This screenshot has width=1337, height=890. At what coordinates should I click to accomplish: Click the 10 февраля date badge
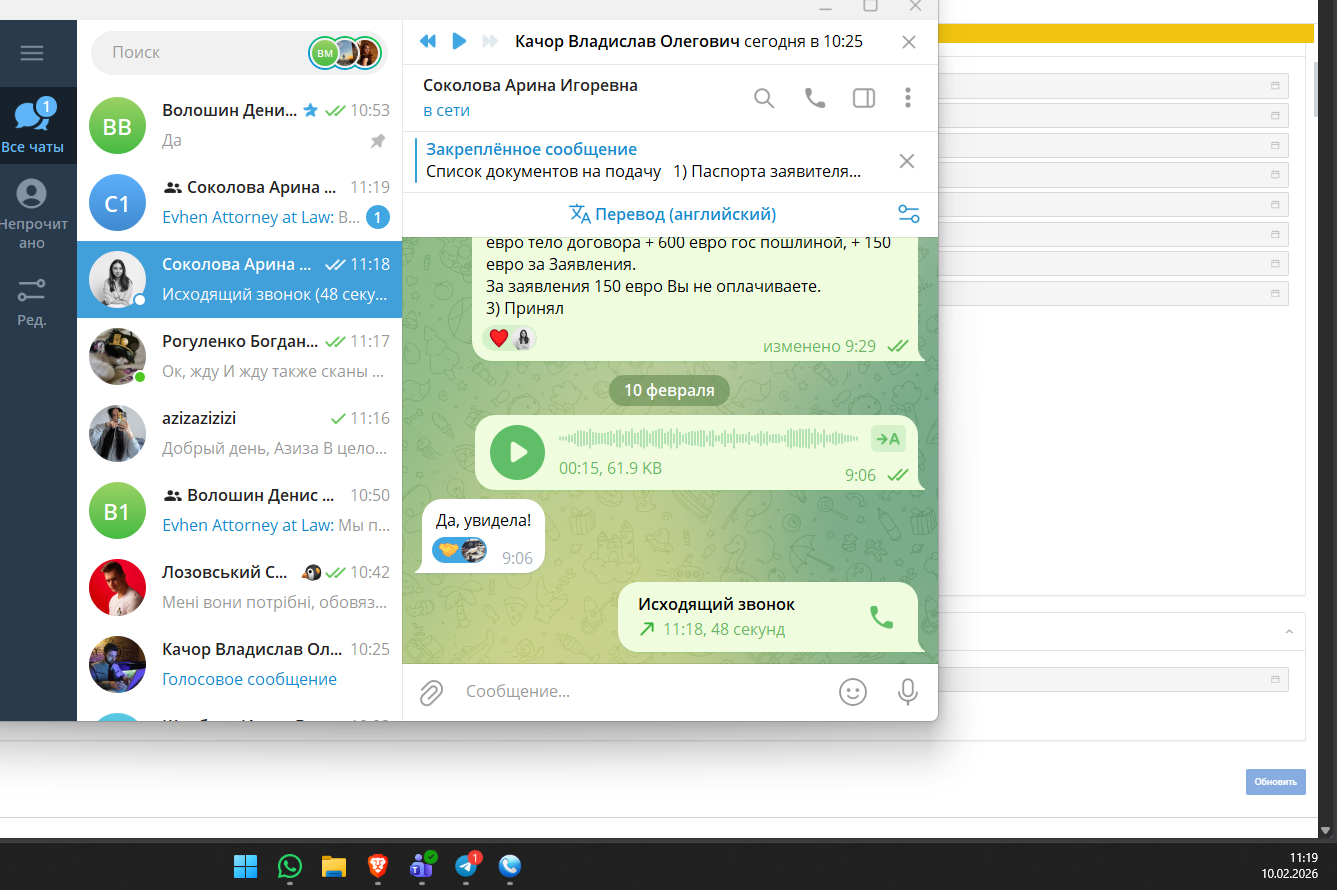669,390
